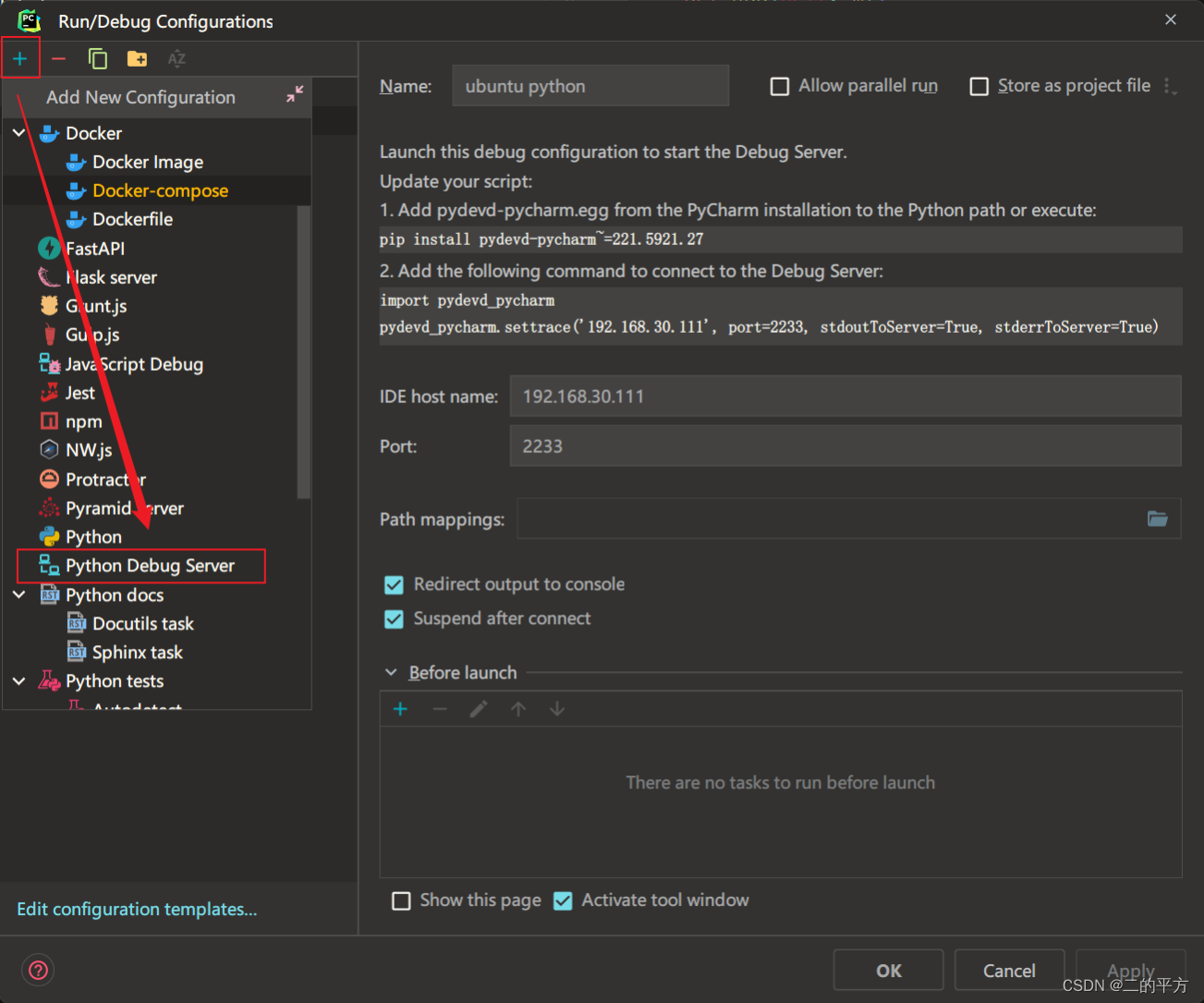
Task: Click the Before launch edit pencil icon
Action: pyautogui.click(x=479, y=709)
